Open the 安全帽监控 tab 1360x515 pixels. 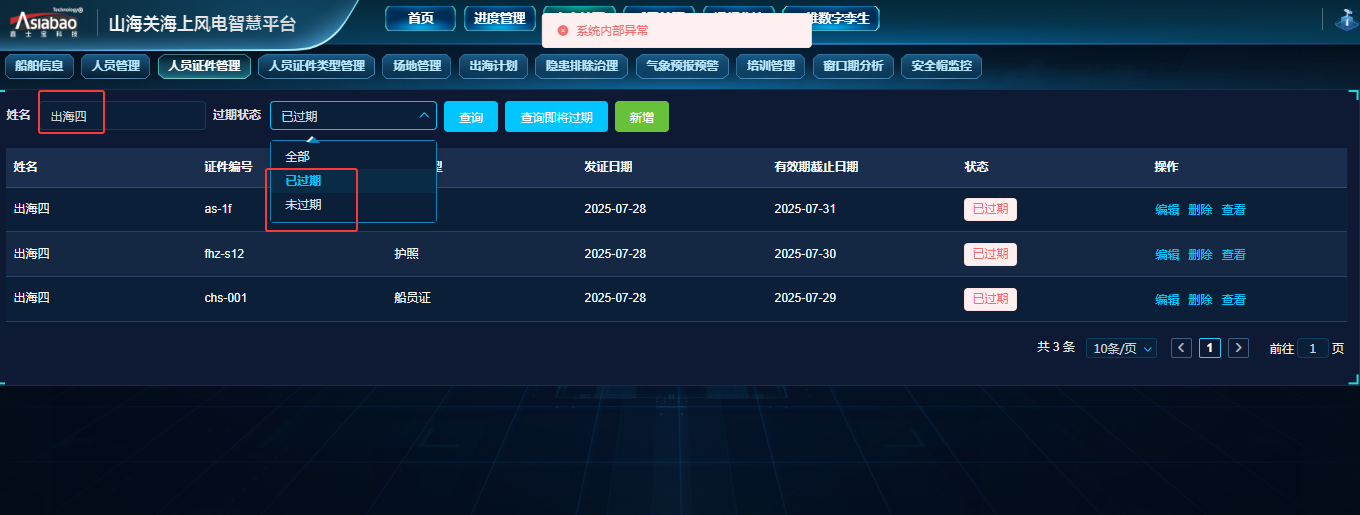click(x=941, y=66)
